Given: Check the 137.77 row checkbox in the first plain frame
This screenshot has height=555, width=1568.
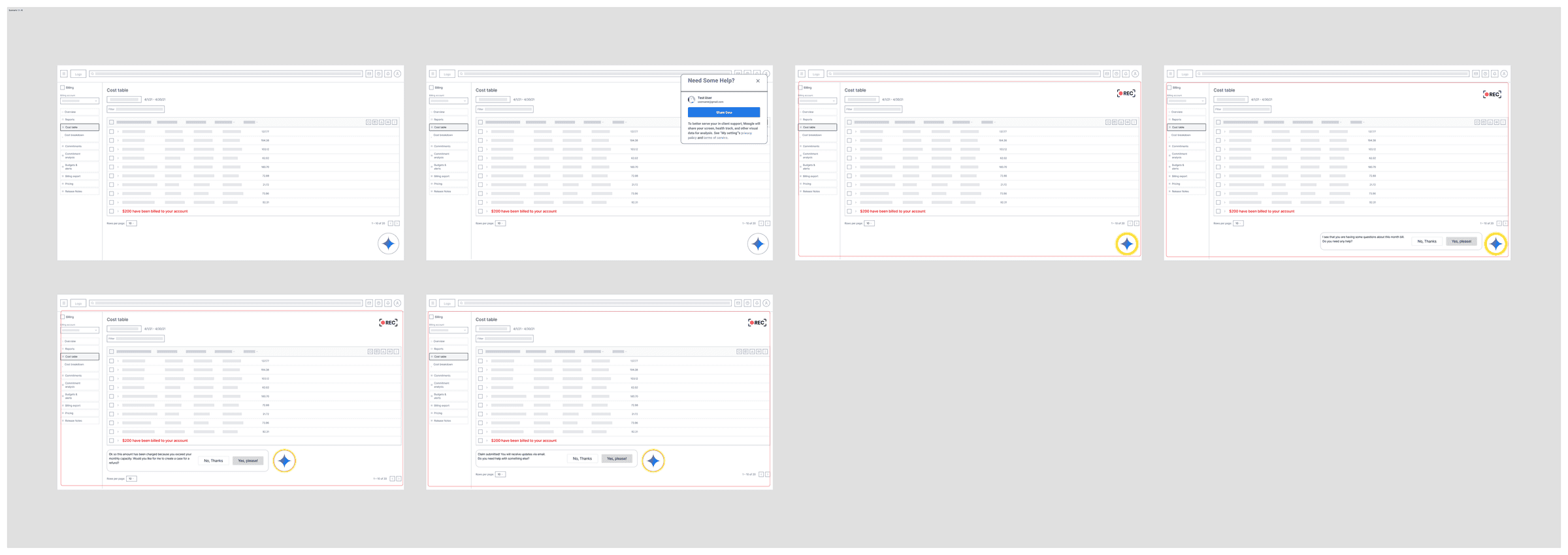Looking at the screenshot, I should pos(112,131).
